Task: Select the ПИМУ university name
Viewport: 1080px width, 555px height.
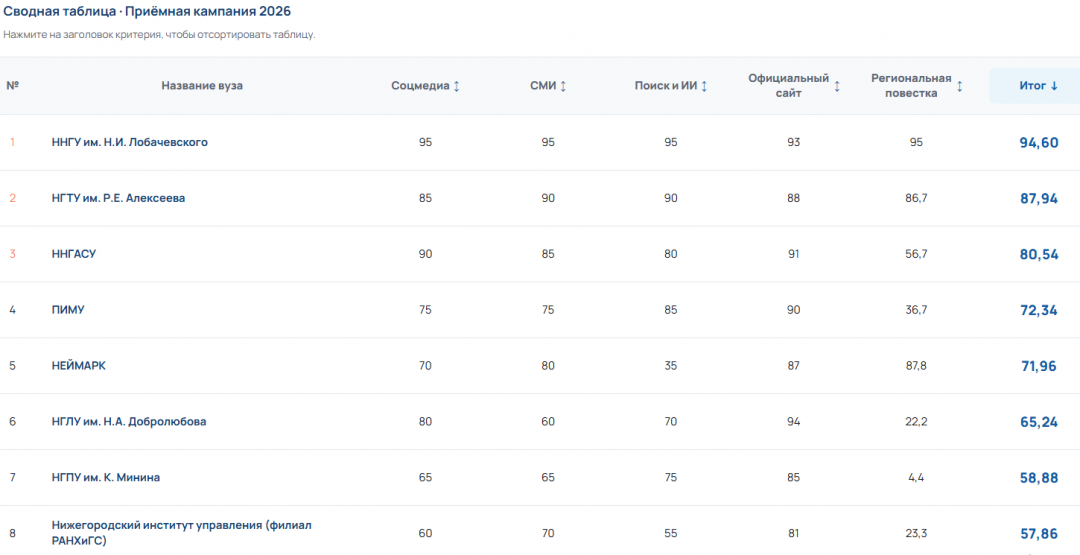Action: (x=68, y=310)
